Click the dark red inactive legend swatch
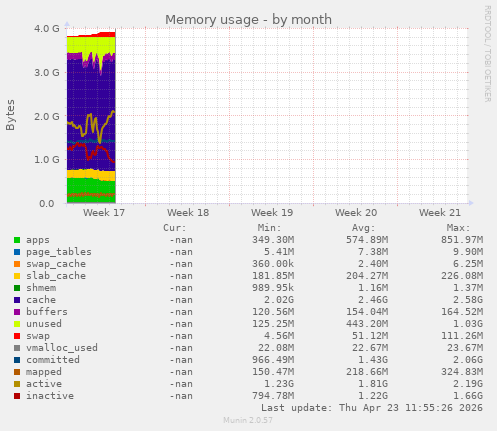Viewport: 497px width, 431px height. 17,396
